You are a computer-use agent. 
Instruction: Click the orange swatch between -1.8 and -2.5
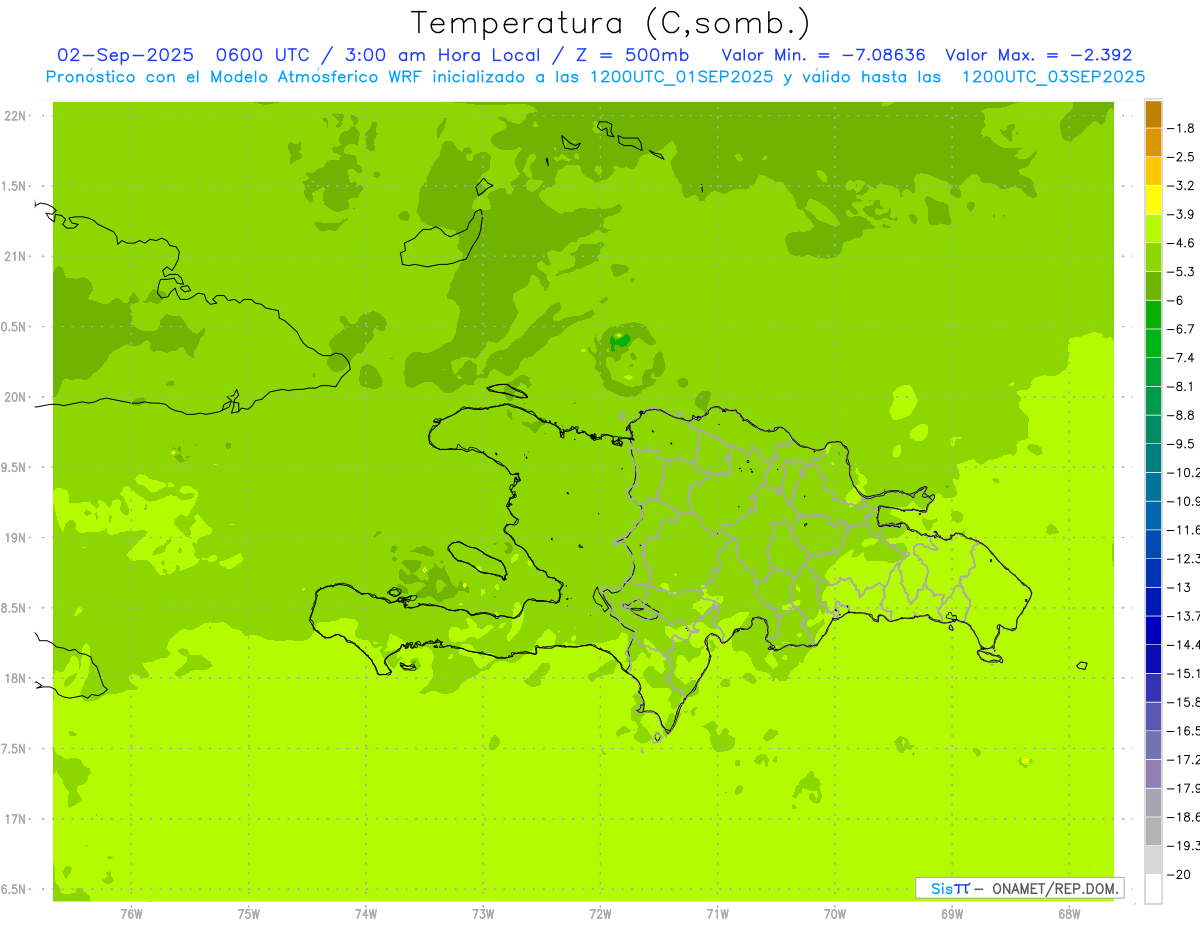[x=1153, y=143]
